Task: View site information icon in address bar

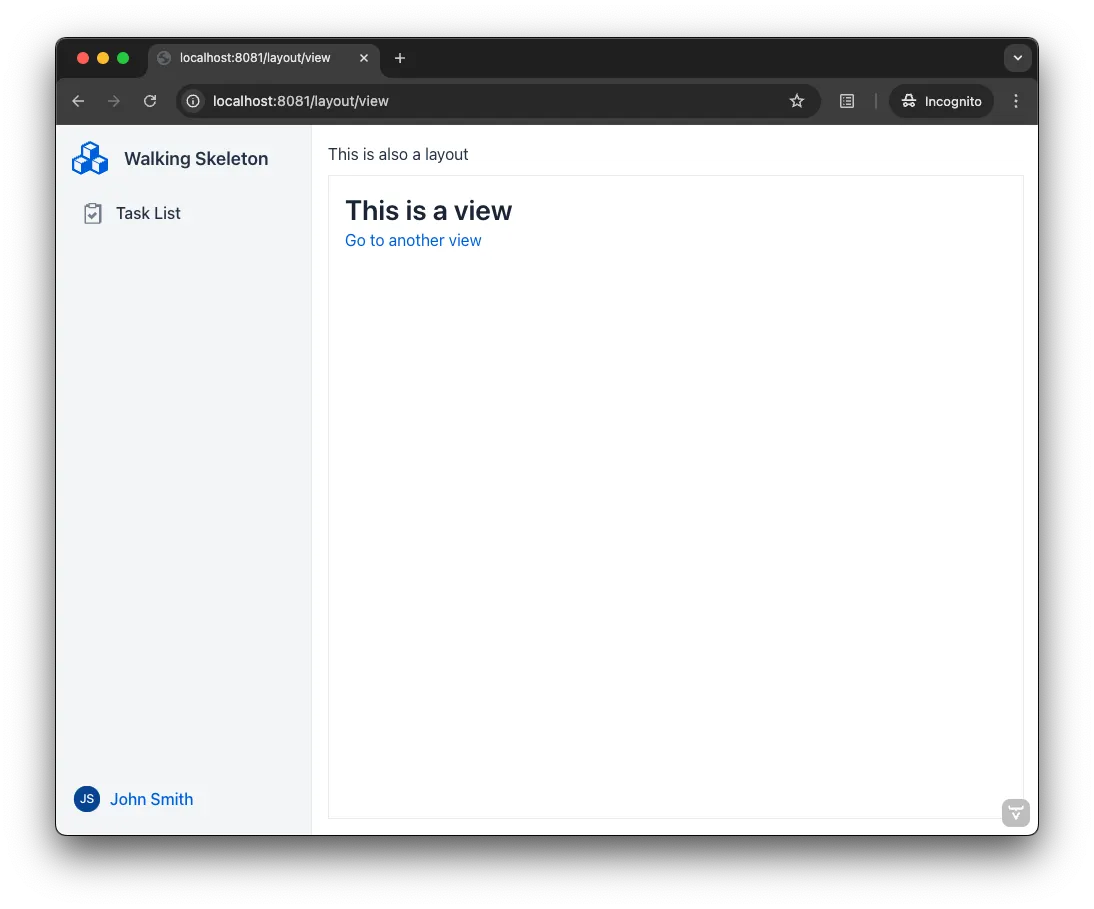Action: pyautogui.click(x=194, y=101)
